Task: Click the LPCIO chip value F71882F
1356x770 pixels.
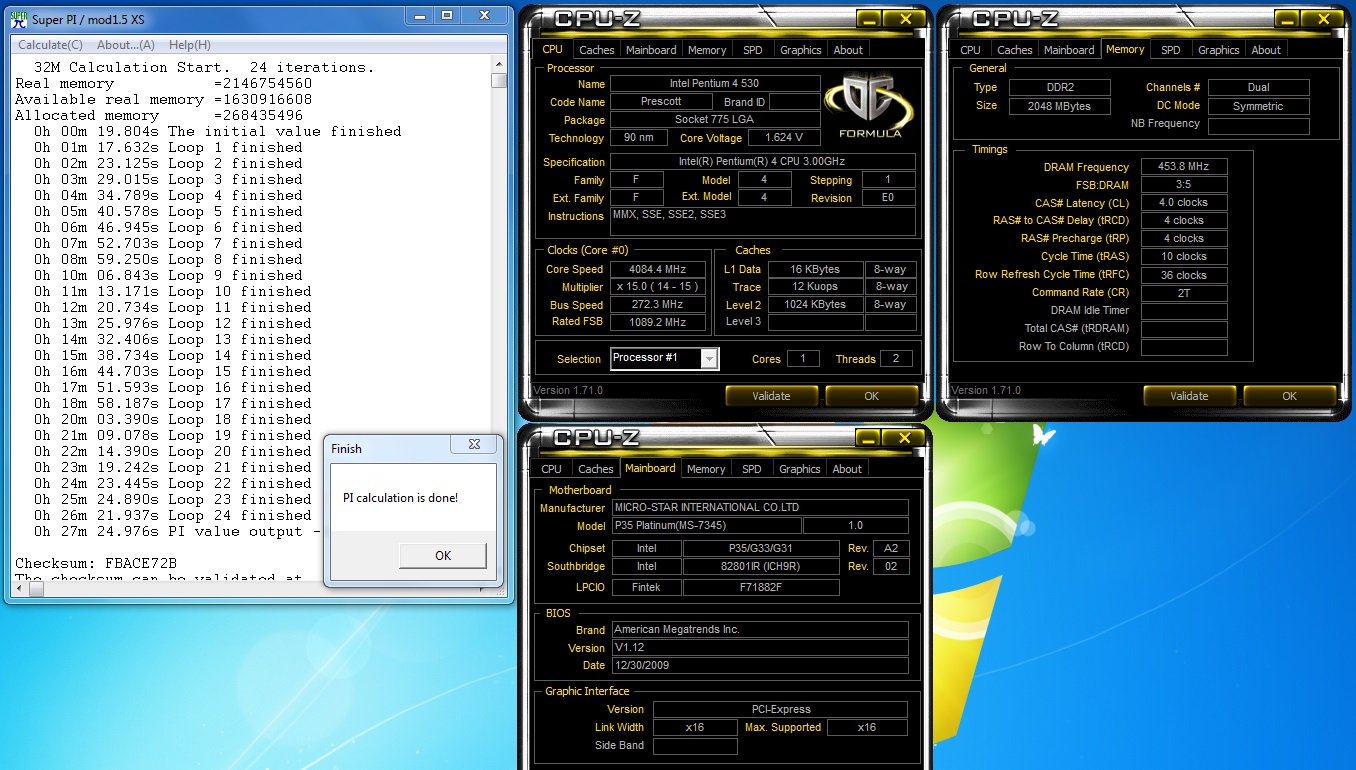Action: click(x=761, y=587)
